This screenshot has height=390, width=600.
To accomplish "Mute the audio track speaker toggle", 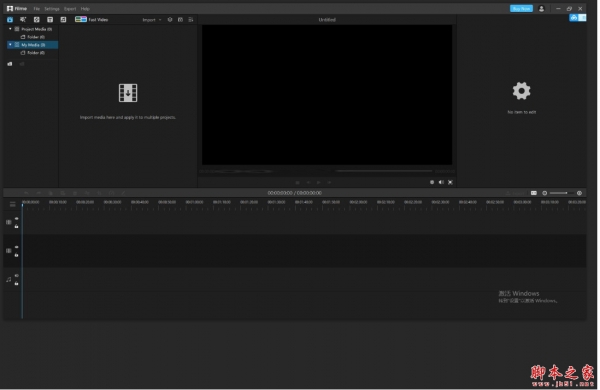I will click(16, 276).
